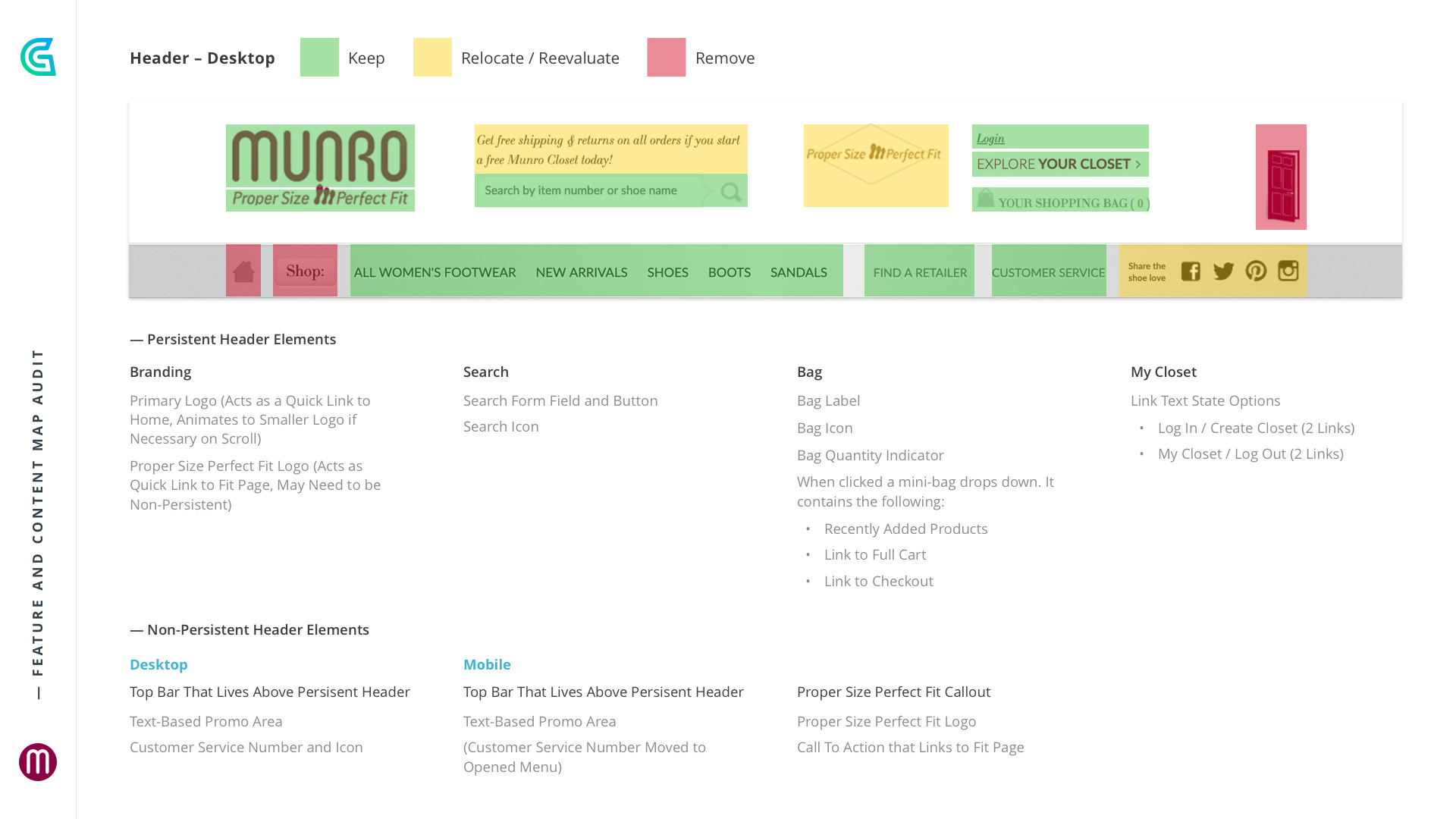Click the red Remove legend swatch
Screen dimensions: 1456x819
(x=667, y=57)
